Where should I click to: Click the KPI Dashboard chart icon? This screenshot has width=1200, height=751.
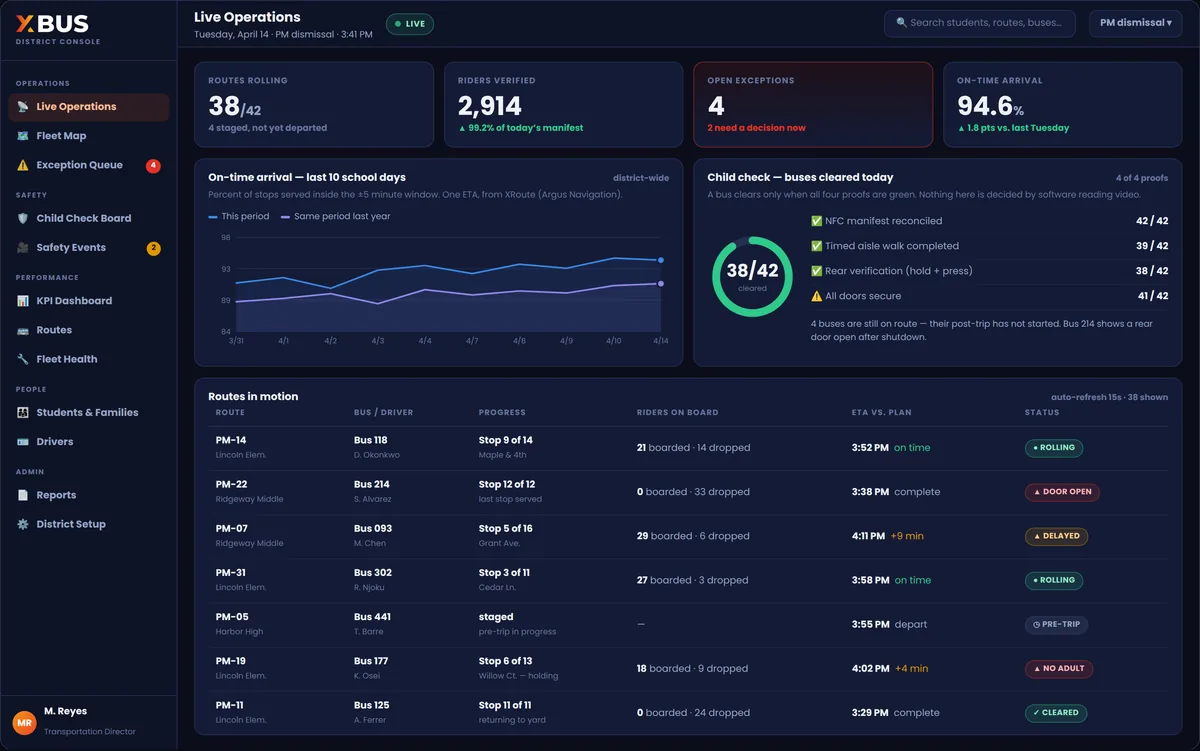coord(23,301)
